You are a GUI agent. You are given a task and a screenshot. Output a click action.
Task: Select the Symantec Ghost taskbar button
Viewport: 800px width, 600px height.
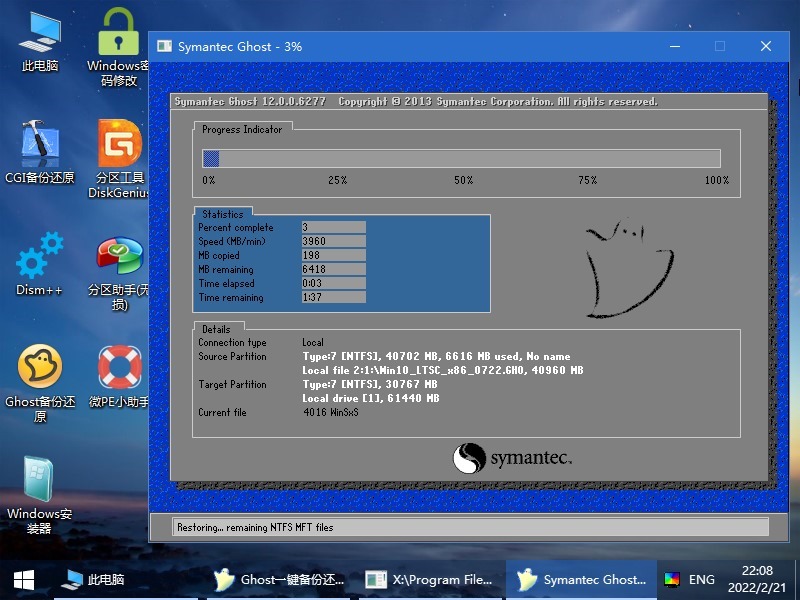tap(582, 579)
